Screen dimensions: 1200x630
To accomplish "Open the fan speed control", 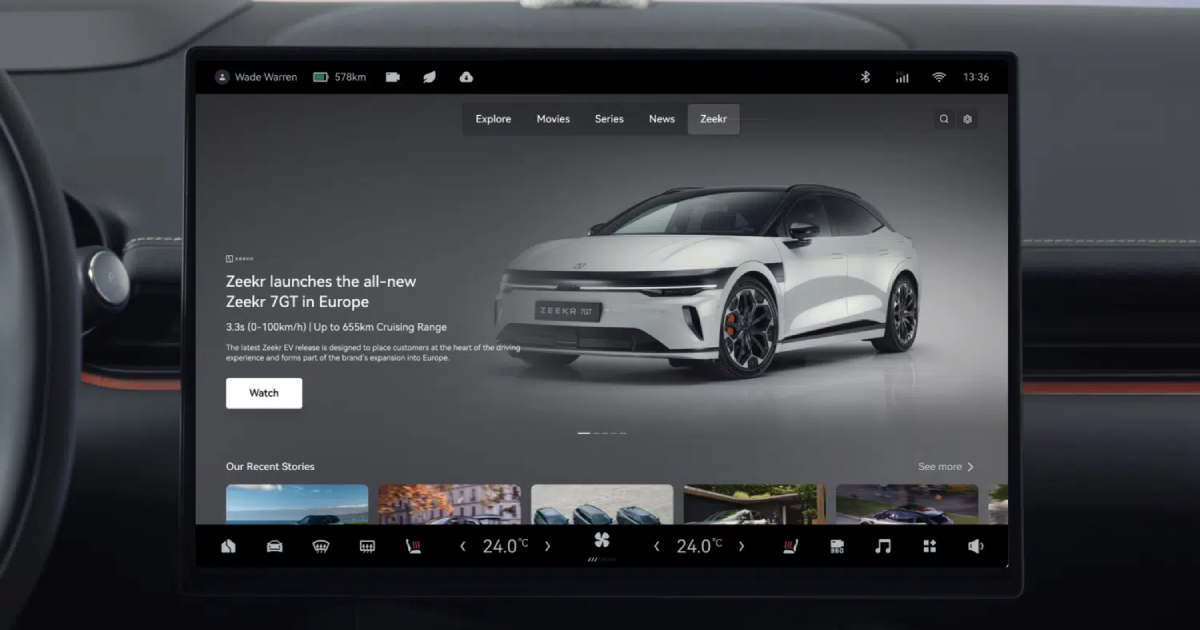I will coord(601,541).
